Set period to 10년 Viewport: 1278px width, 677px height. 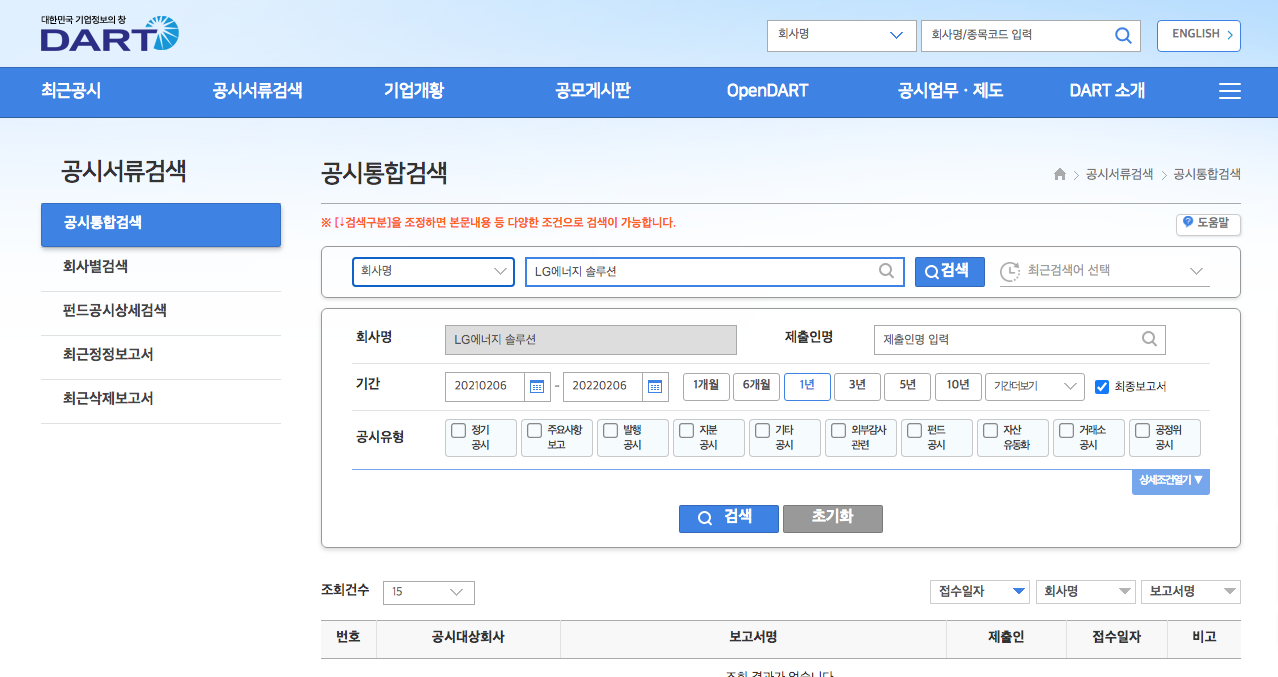pyautogui.click(x=958, y=386)
